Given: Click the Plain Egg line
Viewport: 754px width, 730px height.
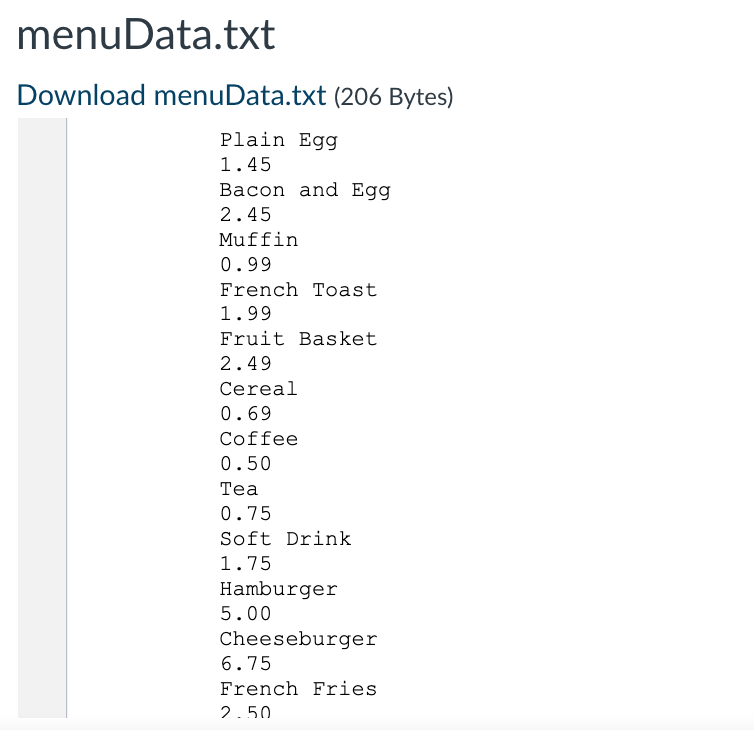Looking at the screenshot, I should click(279, 140).
